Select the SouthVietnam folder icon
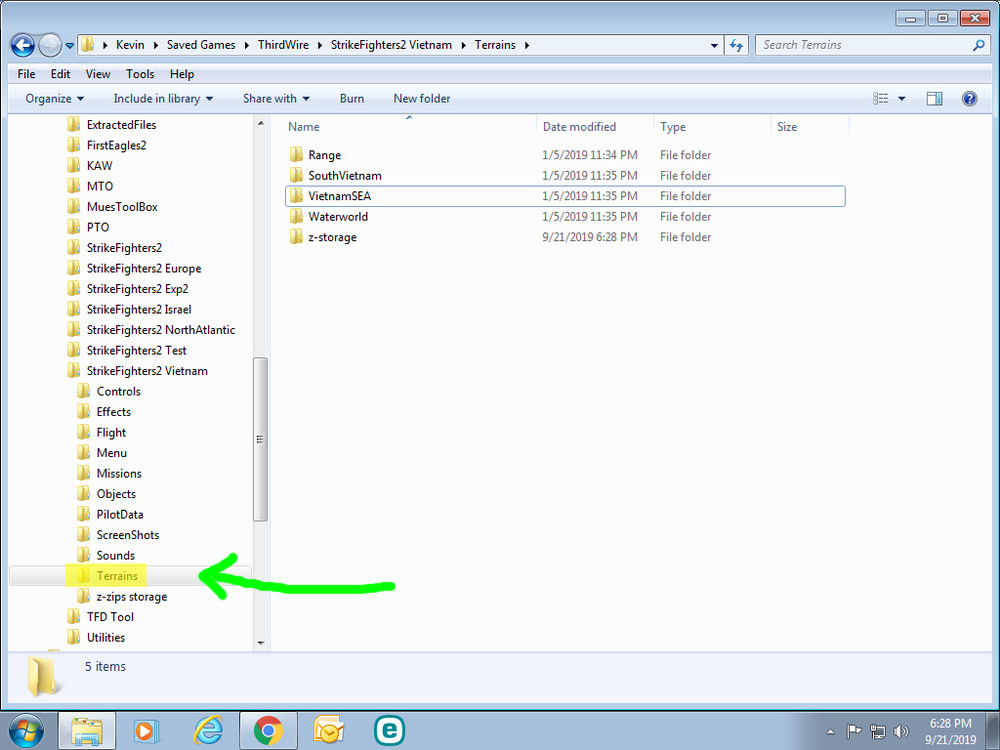The width and height of the screenshot is (1000, 750). click(296, 175)
